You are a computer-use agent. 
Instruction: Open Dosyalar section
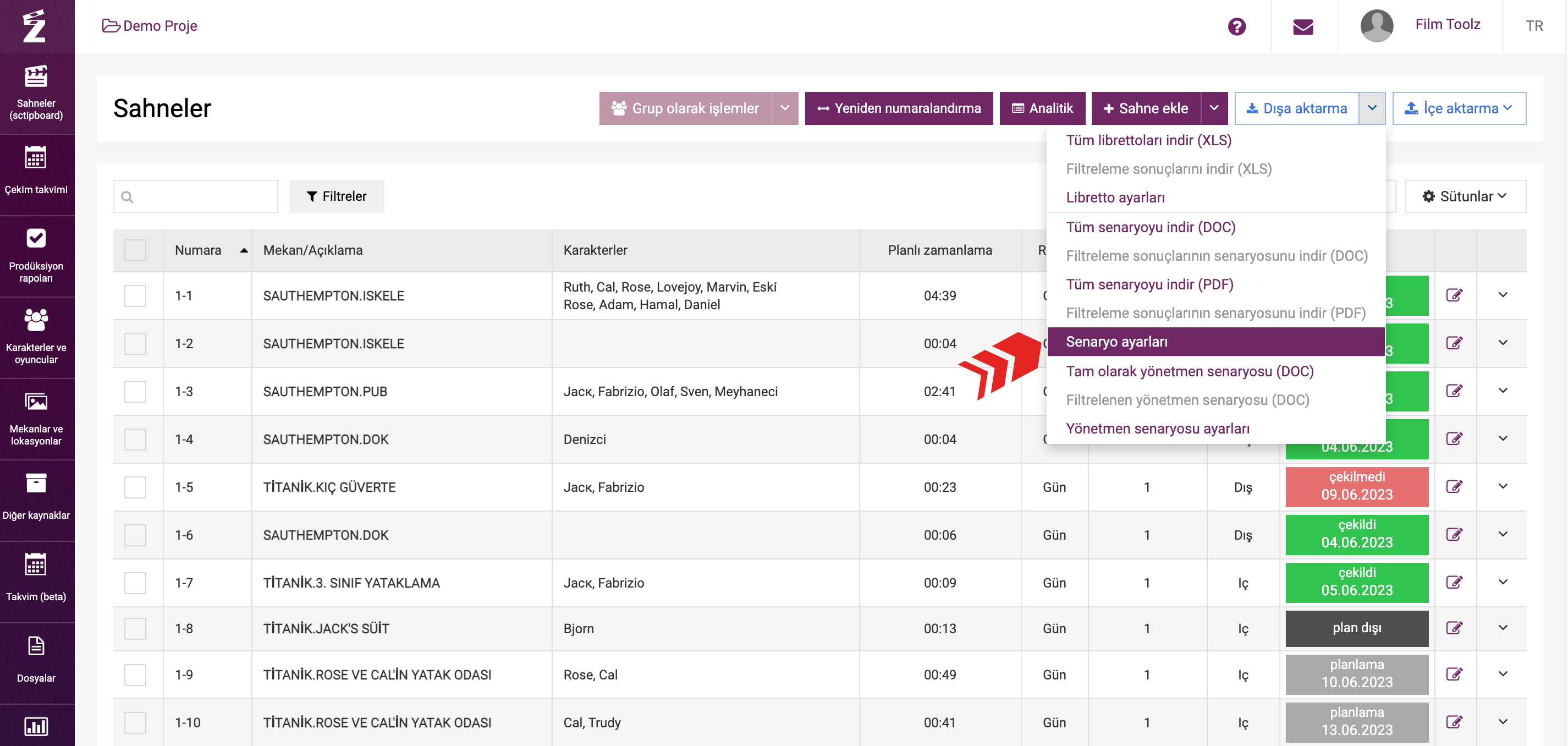[36, 662]
